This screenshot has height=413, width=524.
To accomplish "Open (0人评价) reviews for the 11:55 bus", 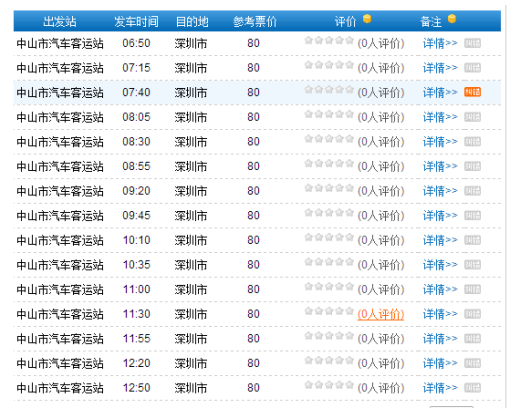I will (x=381, y=339).
